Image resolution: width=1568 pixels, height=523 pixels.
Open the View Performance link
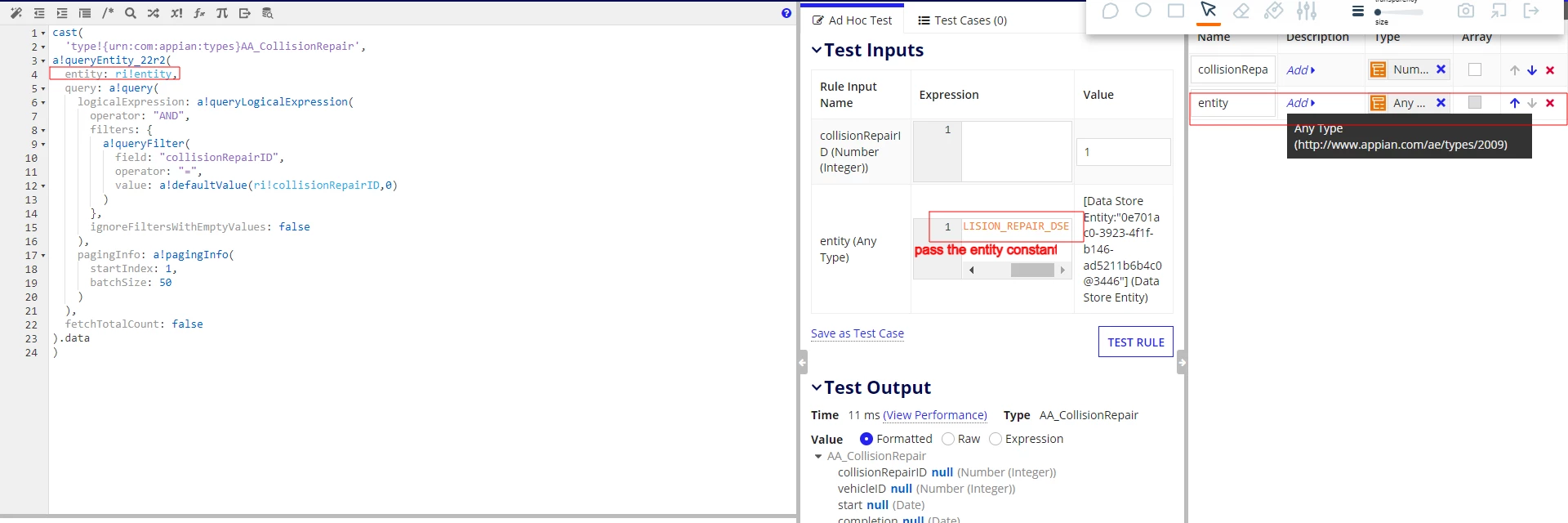935,415
